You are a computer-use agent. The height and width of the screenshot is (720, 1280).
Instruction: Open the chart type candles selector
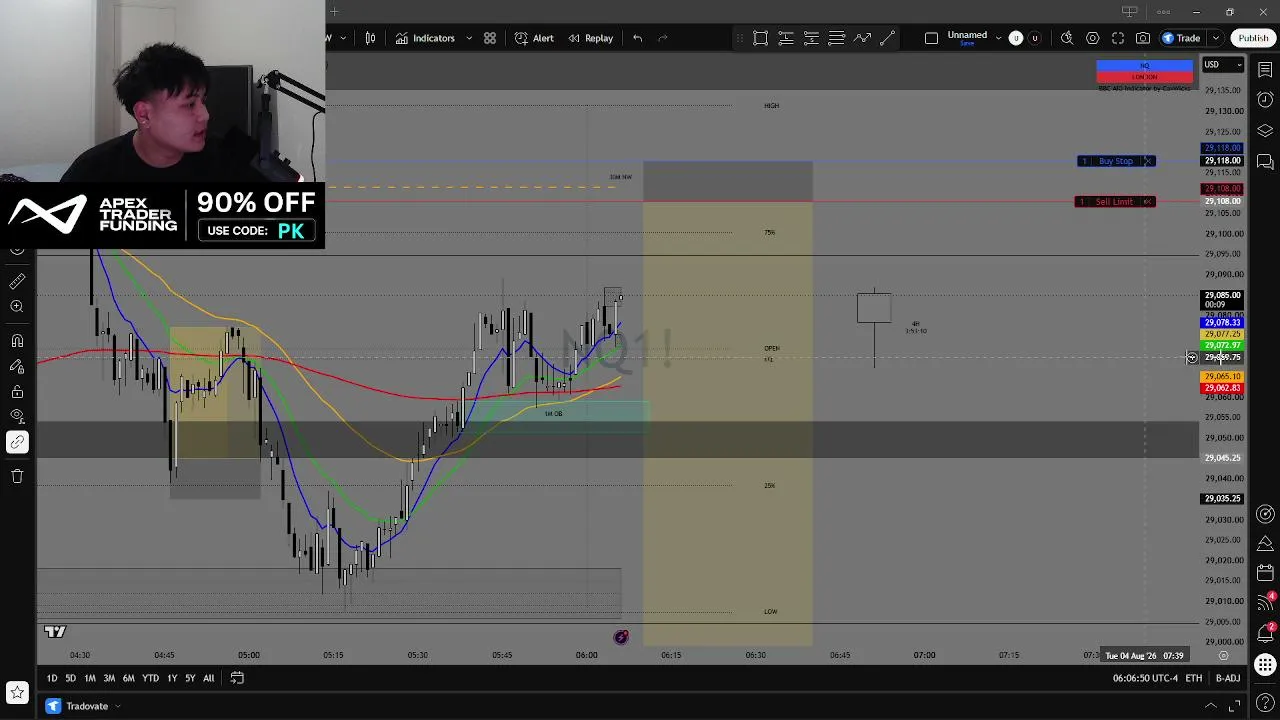tap(370, 38)
